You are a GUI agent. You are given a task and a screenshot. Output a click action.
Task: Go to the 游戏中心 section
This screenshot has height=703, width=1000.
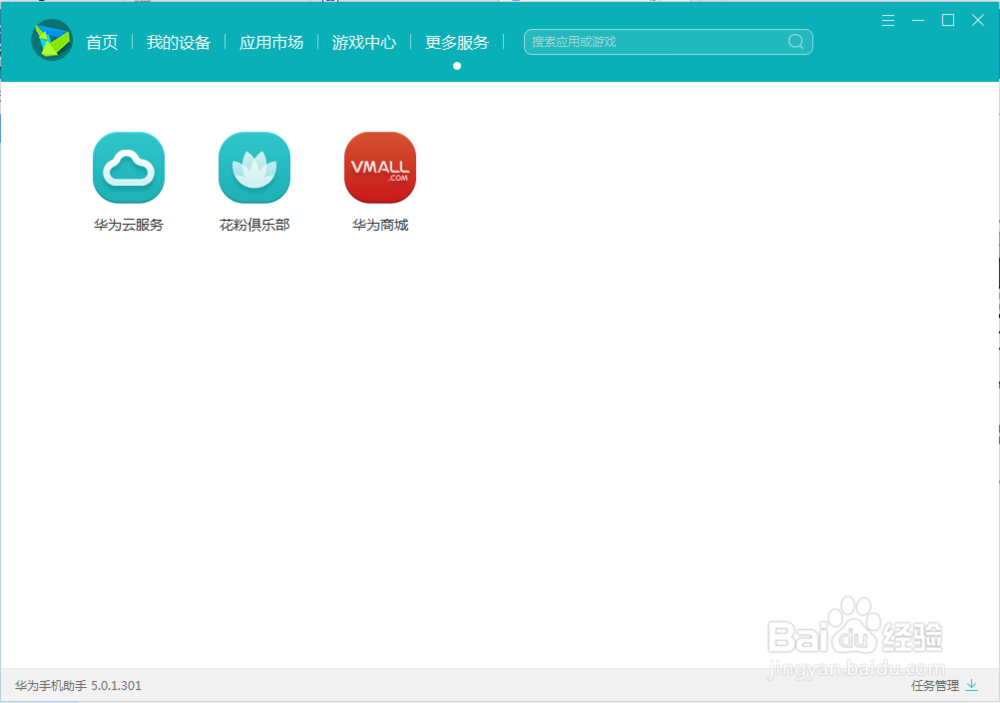pos(363,42)
